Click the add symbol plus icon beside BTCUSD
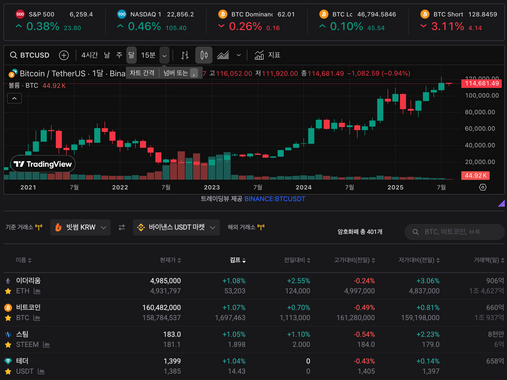The width and height of the screenshot is (507, 380). pos(64,55)
